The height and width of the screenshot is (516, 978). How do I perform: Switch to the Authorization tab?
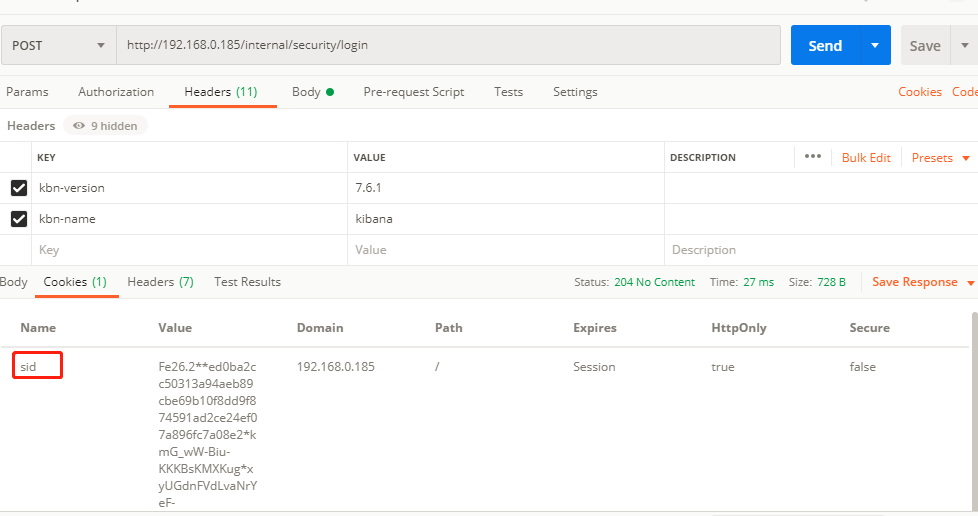click(116, 92)
